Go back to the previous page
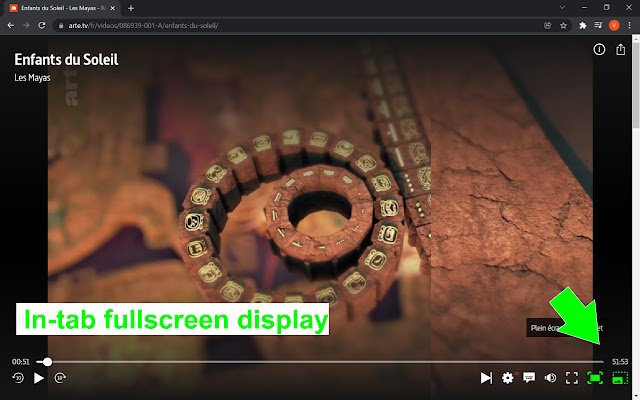Image resolution: width=640 pixels, height=400 pixels. [11, 25]
